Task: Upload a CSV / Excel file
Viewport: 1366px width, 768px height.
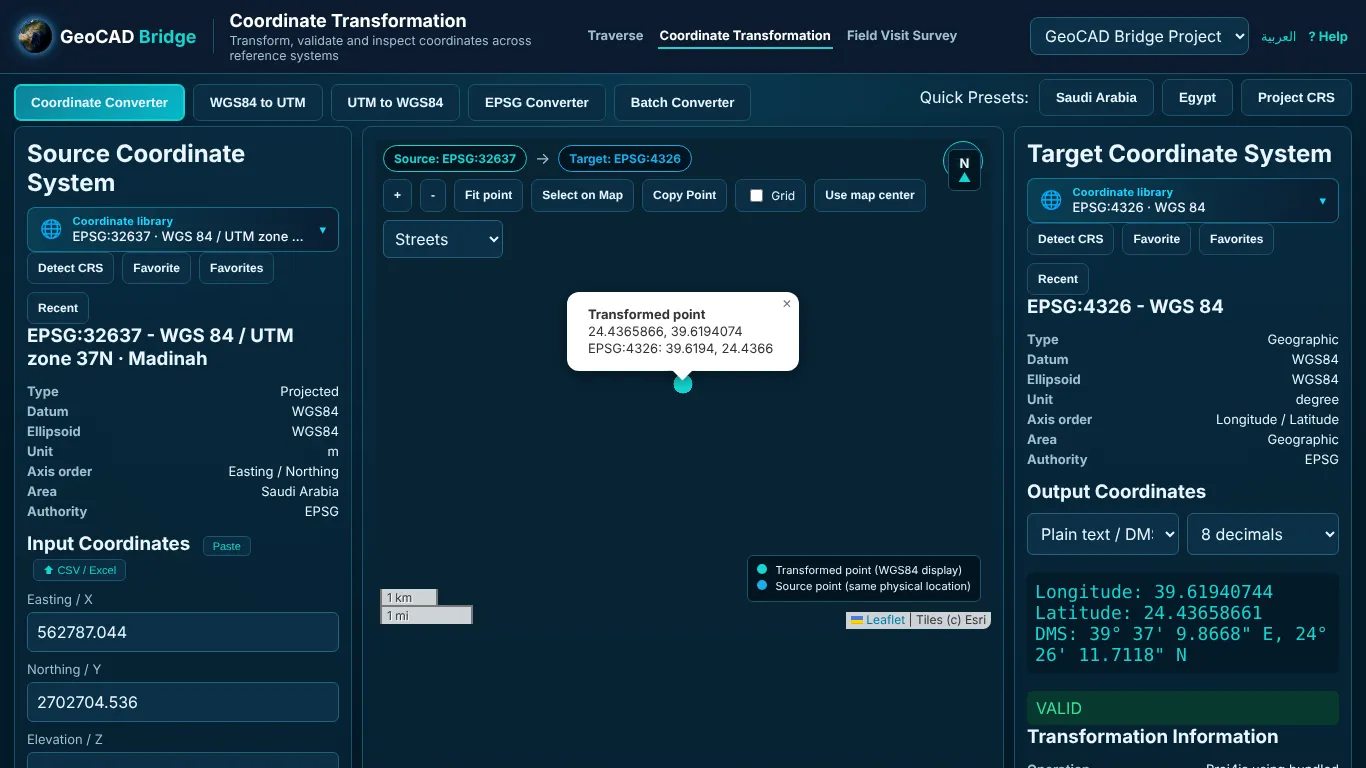Action: coord(79,570)
